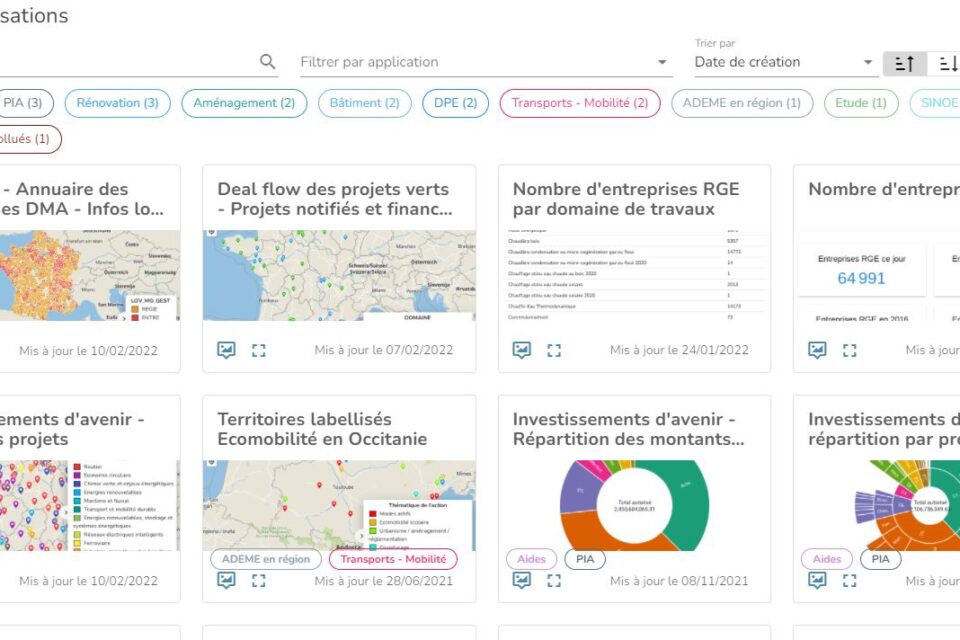The height and width of the screenshot is (640, 960).
Task: Switch to descending sort order button
Action: coord(946,63)
